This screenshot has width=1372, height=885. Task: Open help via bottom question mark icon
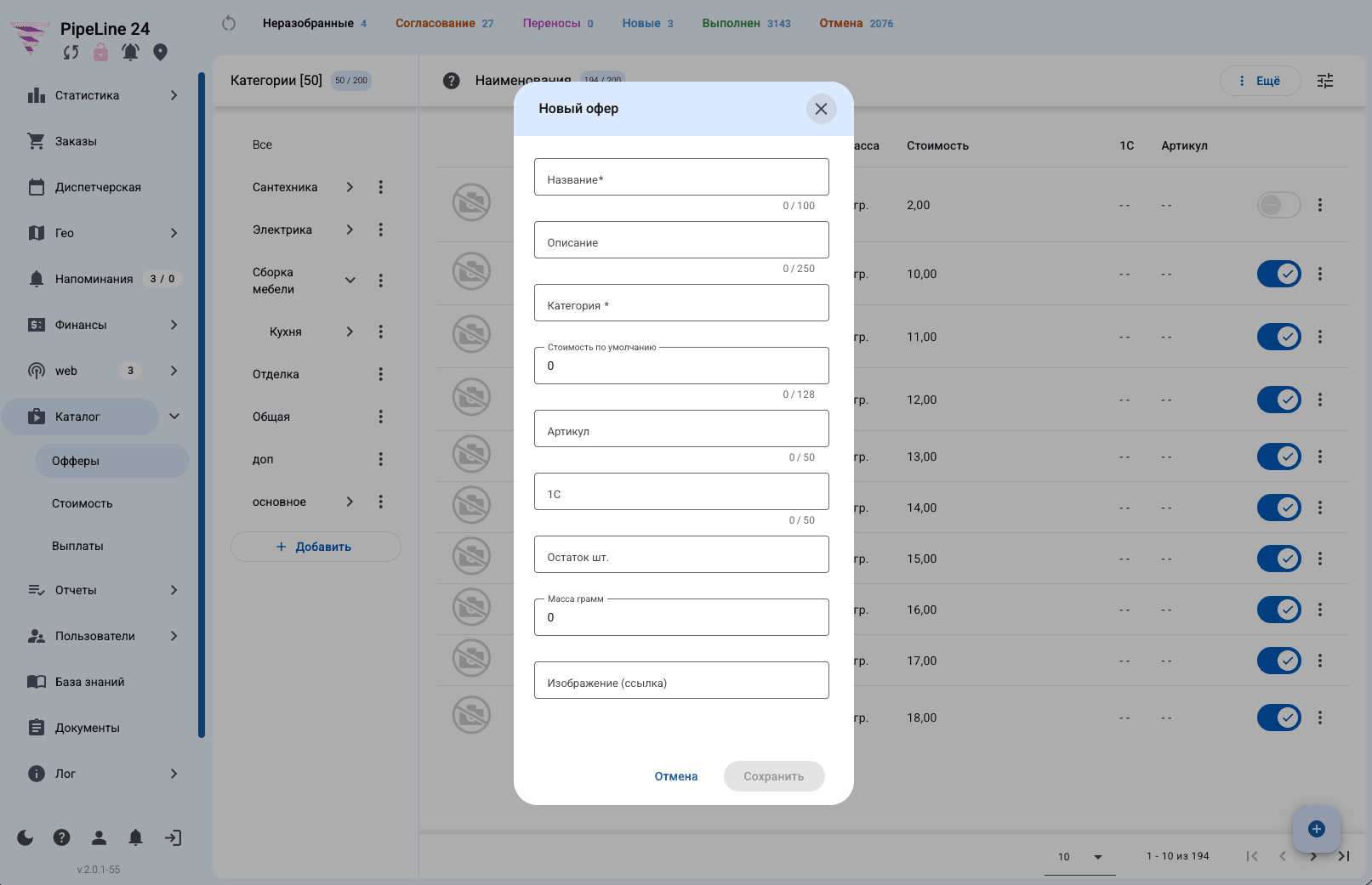tap(62, 837)
